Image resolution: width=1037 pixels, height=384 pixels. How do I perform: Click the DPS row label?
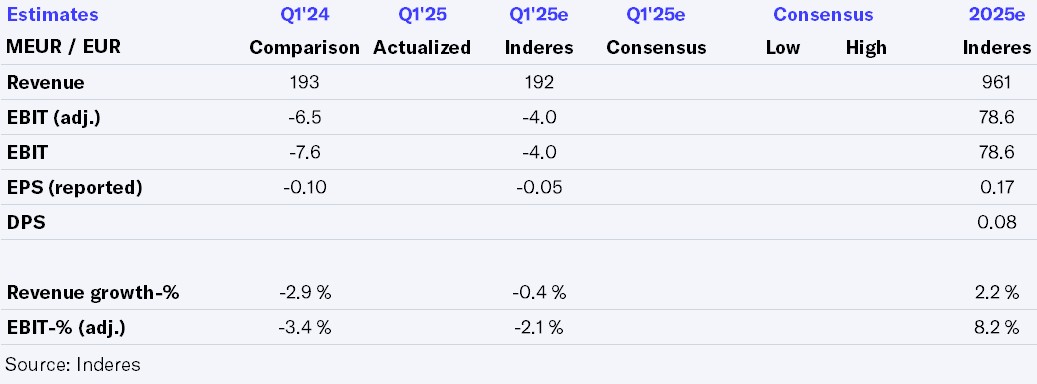click(x=26, y=223)
